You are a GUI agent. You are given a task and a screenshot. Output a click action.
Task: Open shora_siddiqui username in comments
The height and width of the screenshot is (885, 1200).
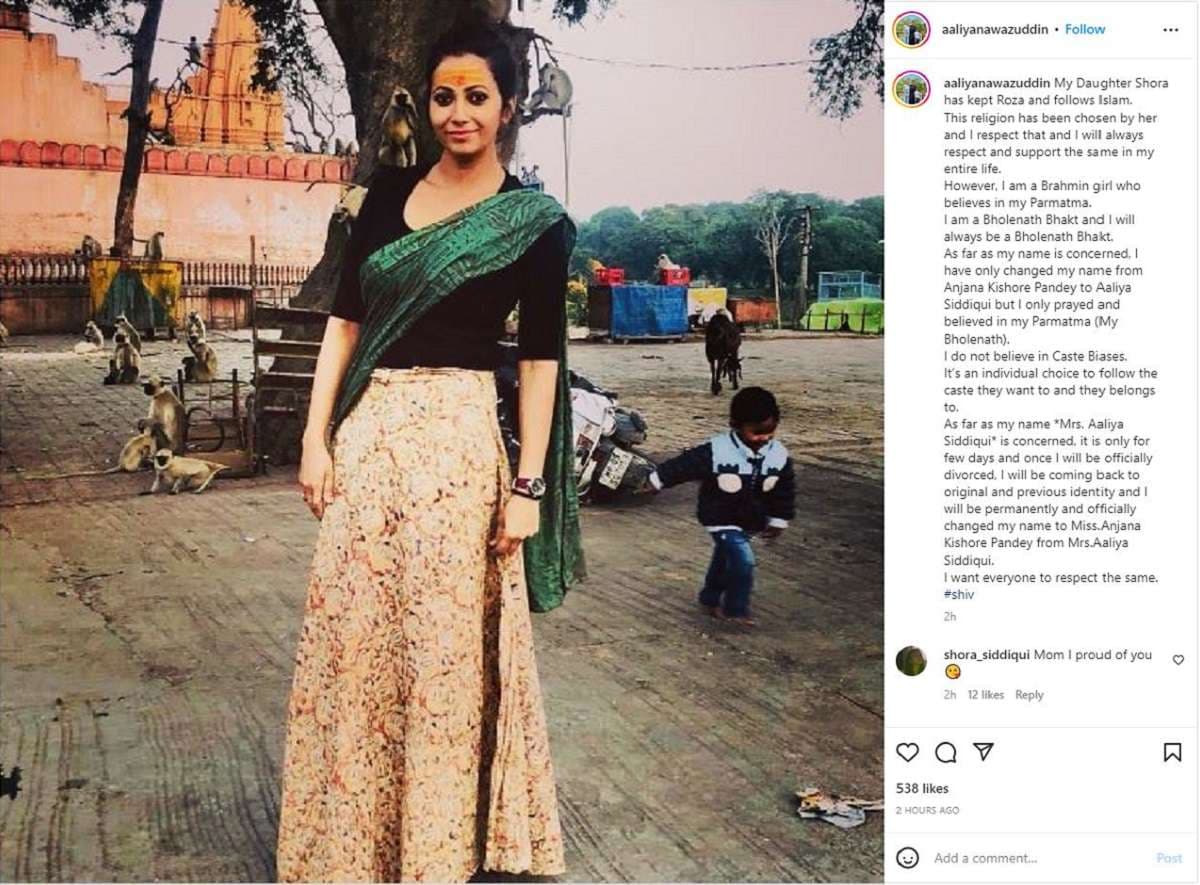click(x=986, y=655)
